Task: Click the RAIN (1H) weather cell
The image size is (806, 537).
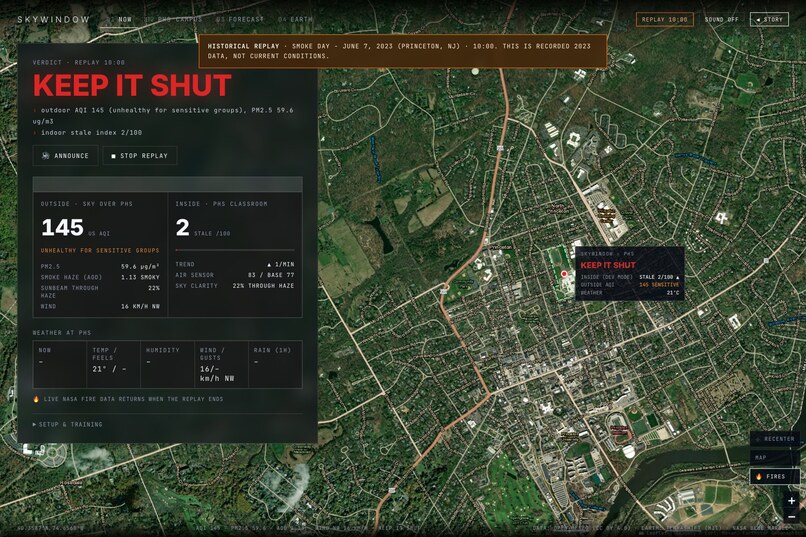Action: pos(276,364)
